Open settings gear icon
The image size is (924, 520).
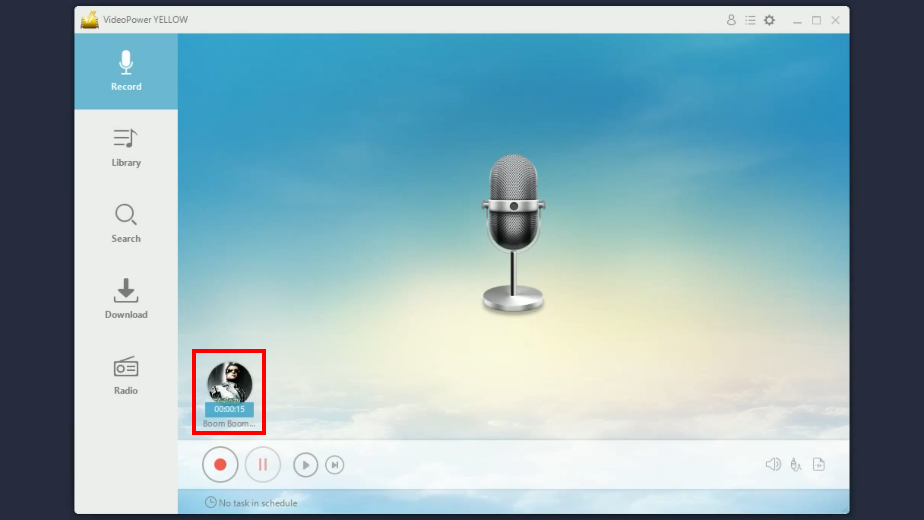770,20
